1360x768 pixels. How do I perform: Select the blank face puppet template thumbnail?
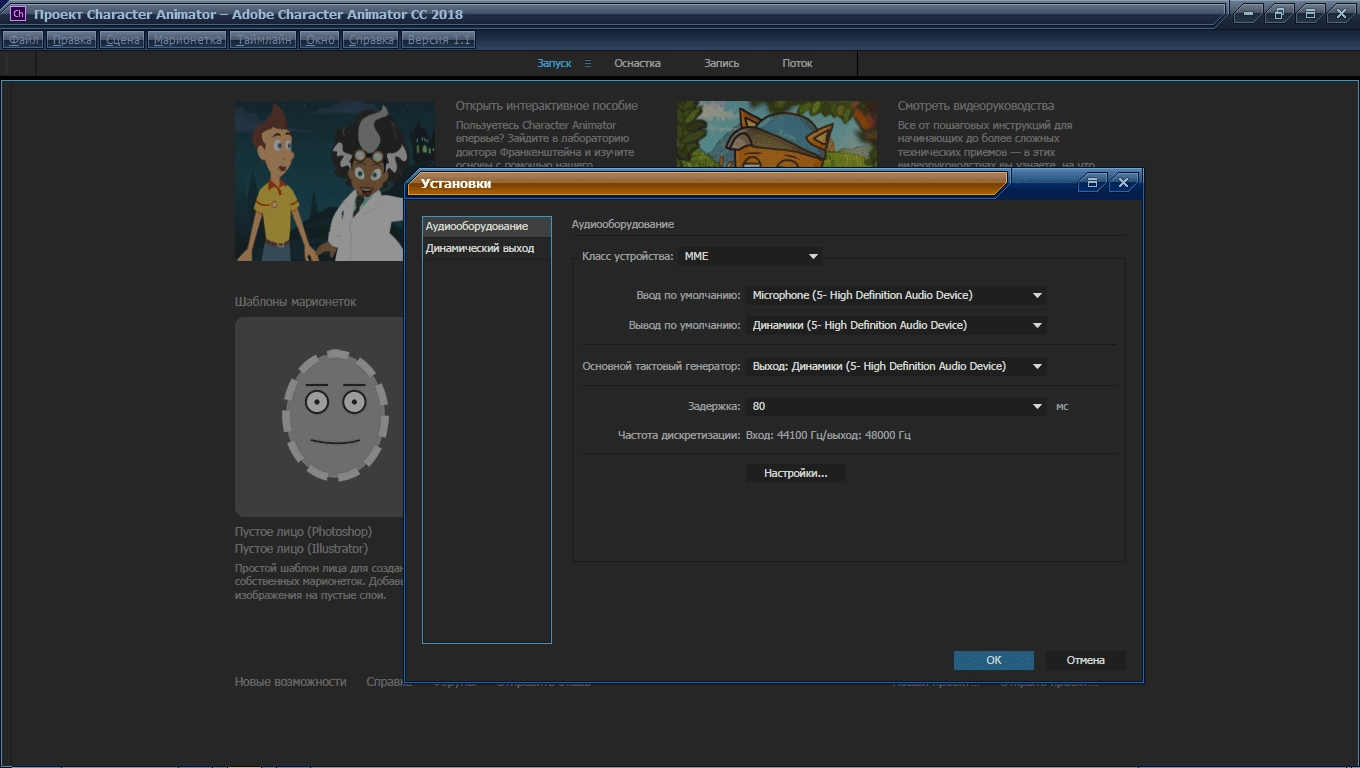point(319,417)
